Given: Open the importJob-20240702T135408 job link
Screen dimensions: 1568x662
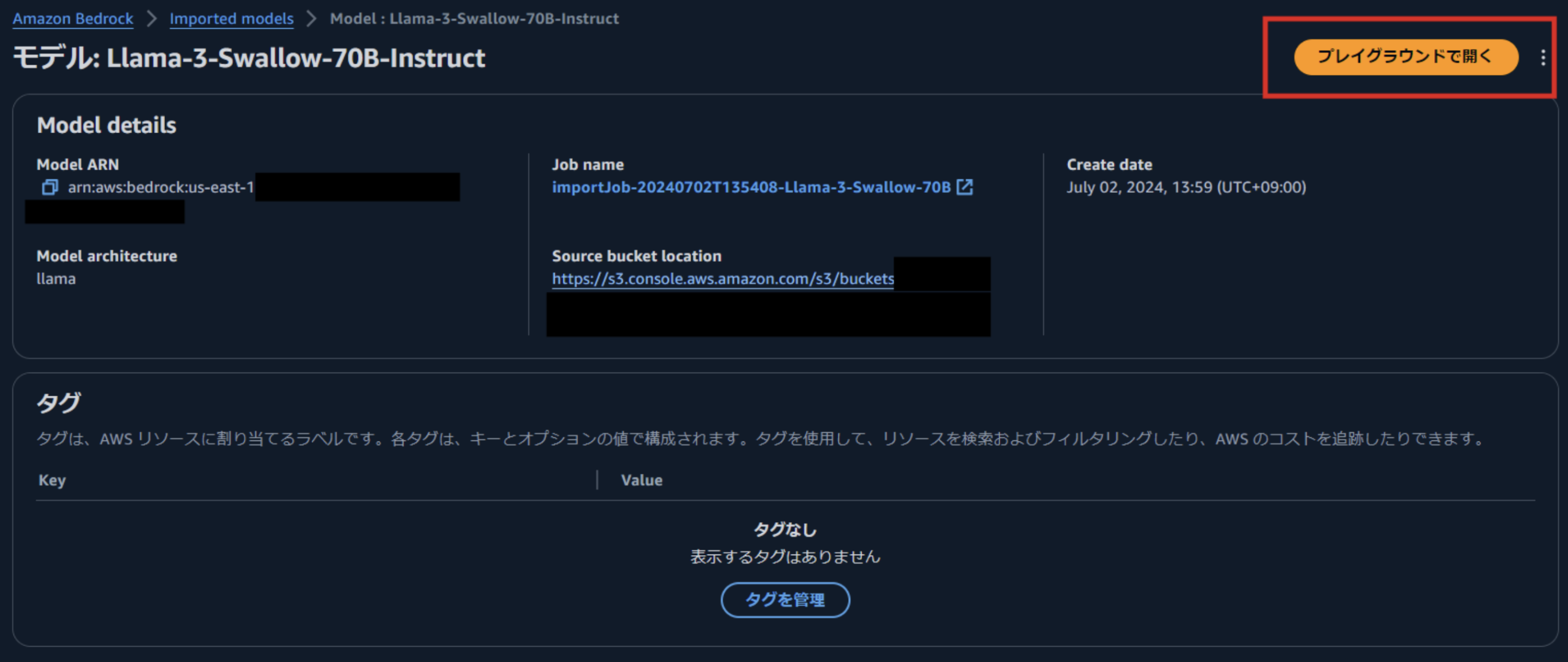Looking at the screenshot, I should (x=751, y=187).
